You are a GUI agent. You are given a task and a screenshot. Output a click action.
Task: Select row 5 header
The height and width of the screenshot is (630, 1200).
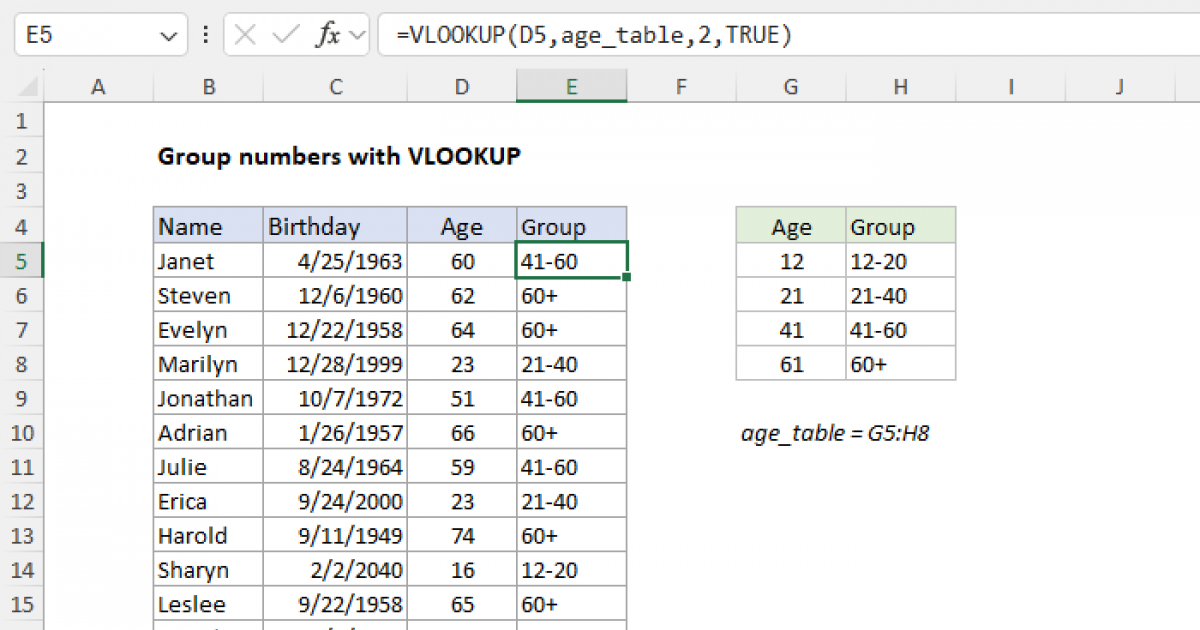22,261
